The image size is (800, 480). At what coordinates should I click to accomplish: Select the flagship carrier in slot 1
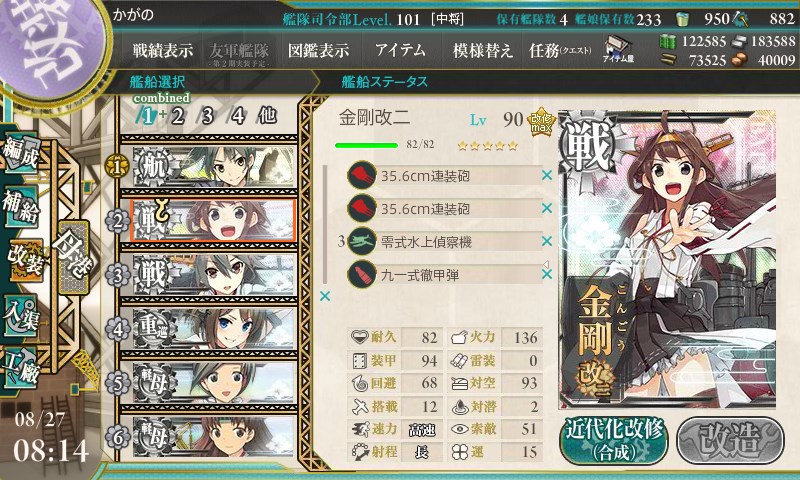[214, 166]
